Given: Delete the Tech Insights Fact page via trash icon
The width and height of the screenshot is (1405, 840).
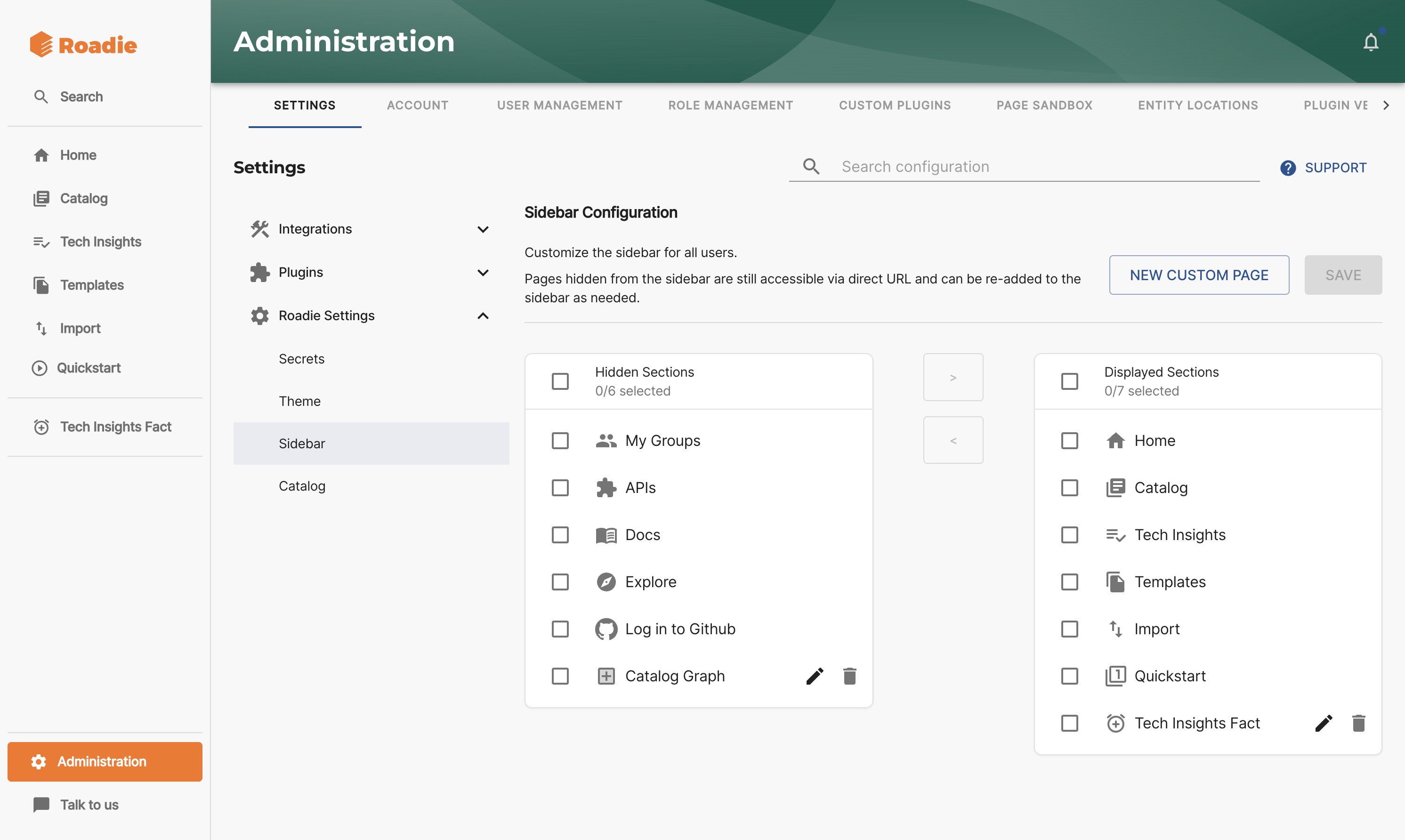Looking at the screenshot, I should pyautogui.click(x=1358, y=723).
